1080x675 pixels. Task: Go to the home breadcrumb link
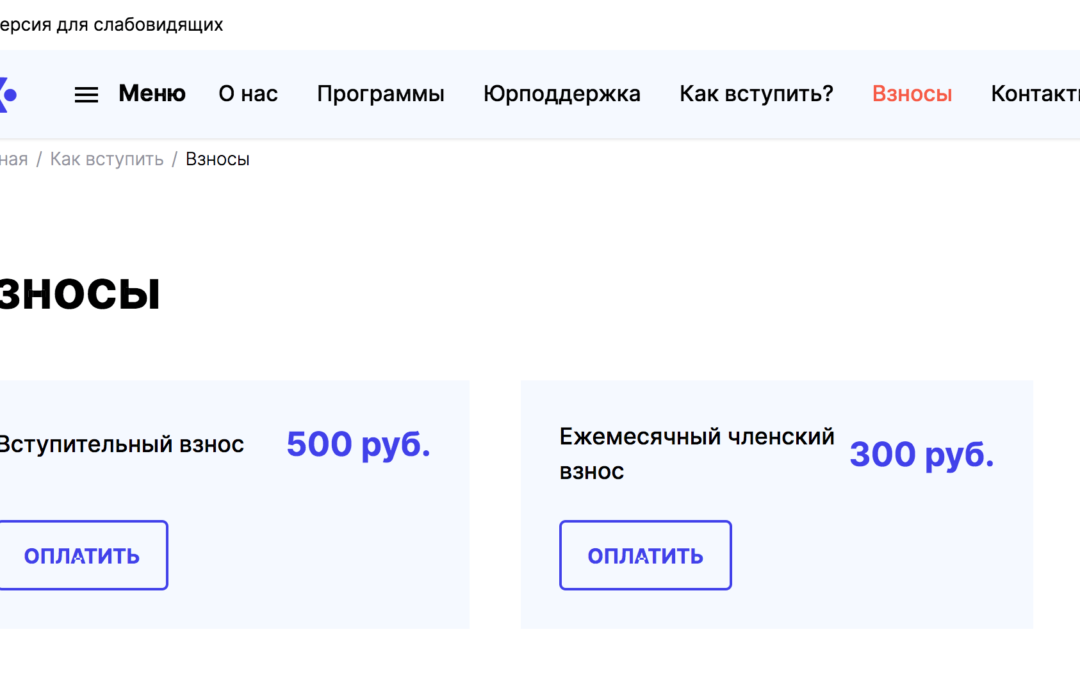pyautogui.click(x=14, y=159)
